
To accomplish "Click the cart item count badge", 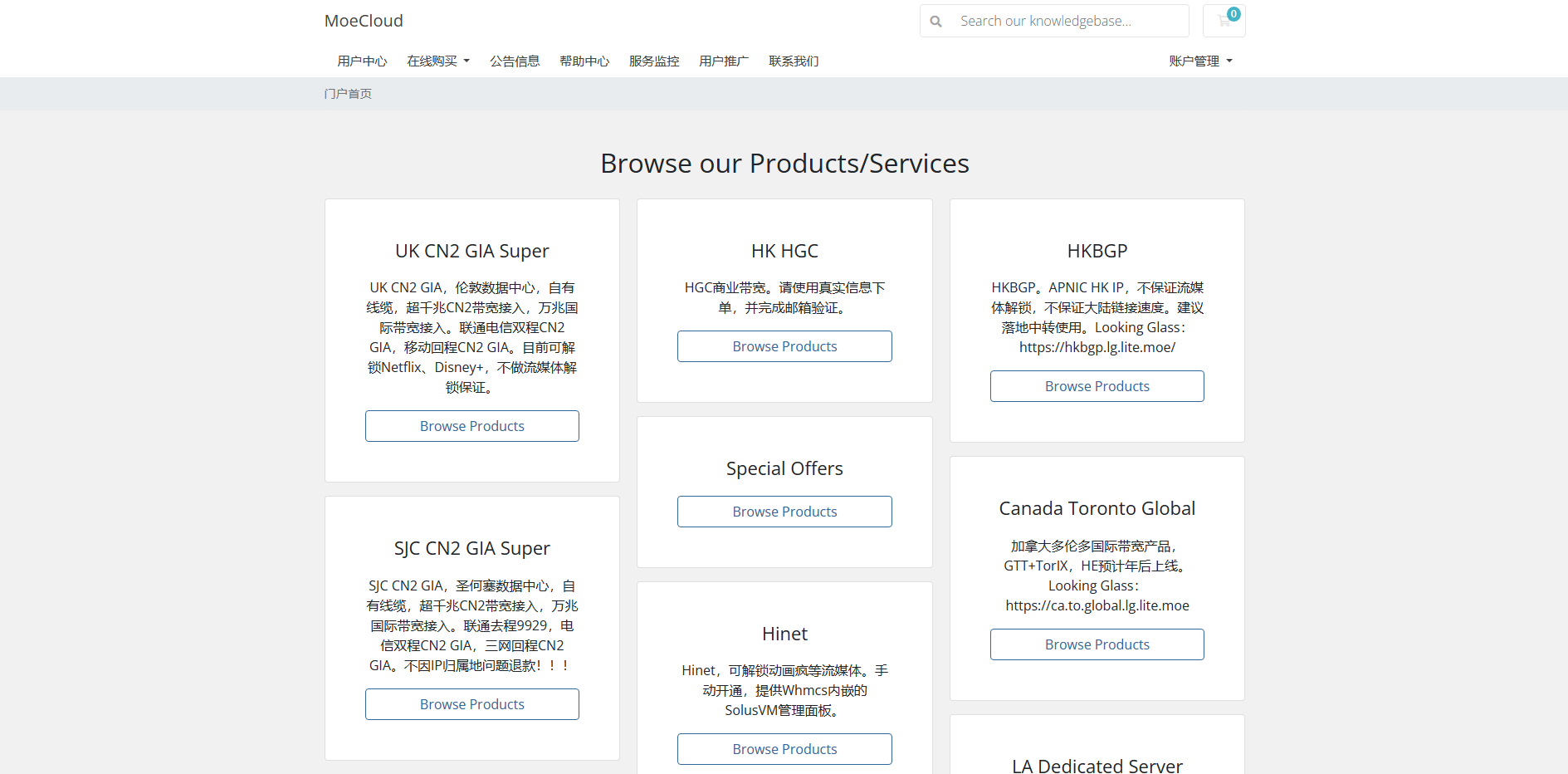I will [x=1233, y=14].
